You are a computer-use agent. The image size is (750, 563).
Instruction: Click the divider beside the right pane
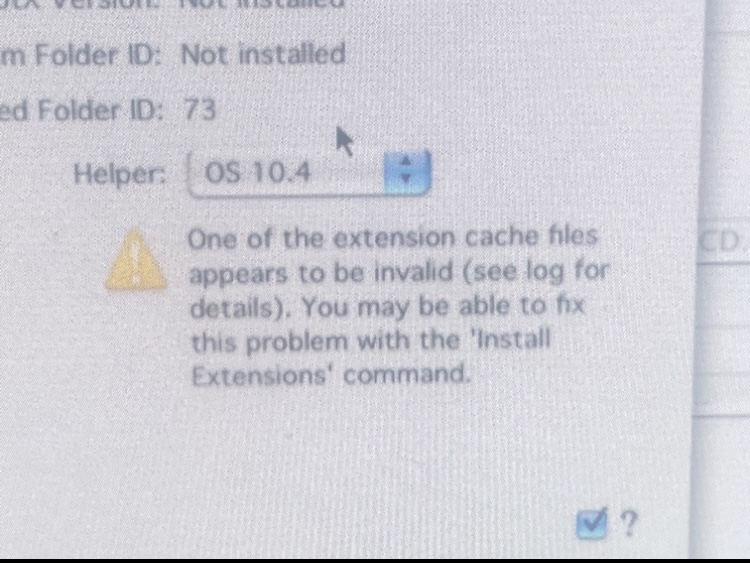699,277
